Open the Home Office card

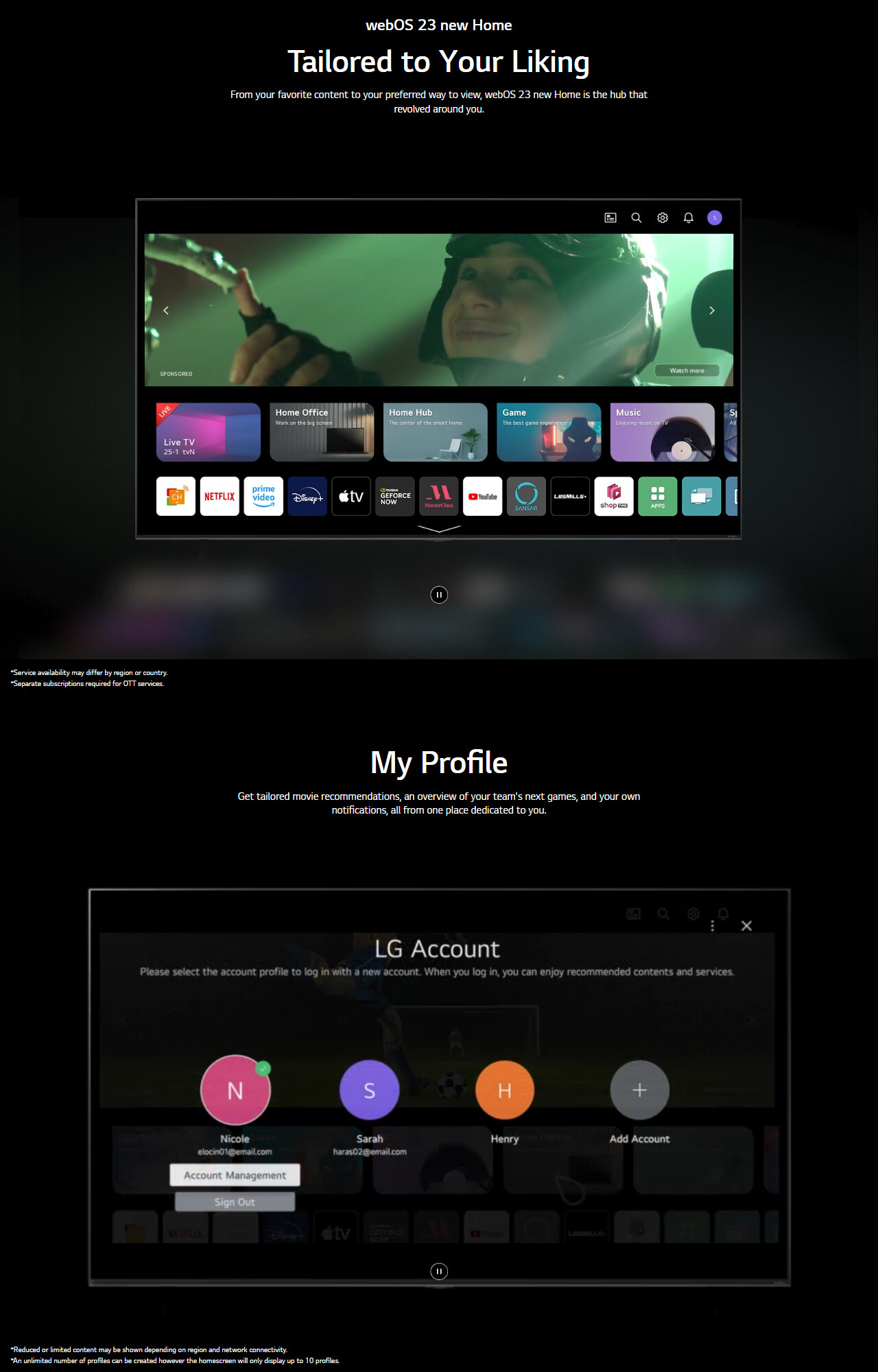point(322,432)
